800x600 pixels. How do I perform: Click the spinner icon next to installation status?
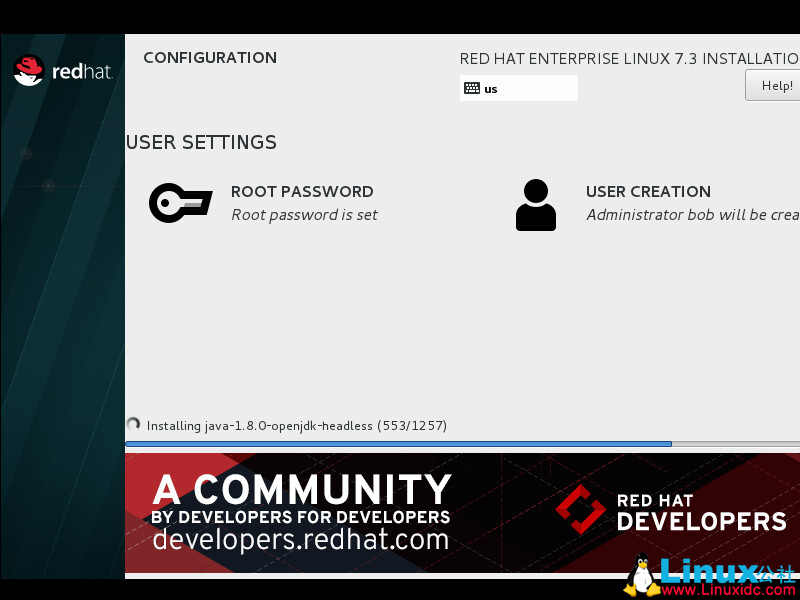point(133,424)
